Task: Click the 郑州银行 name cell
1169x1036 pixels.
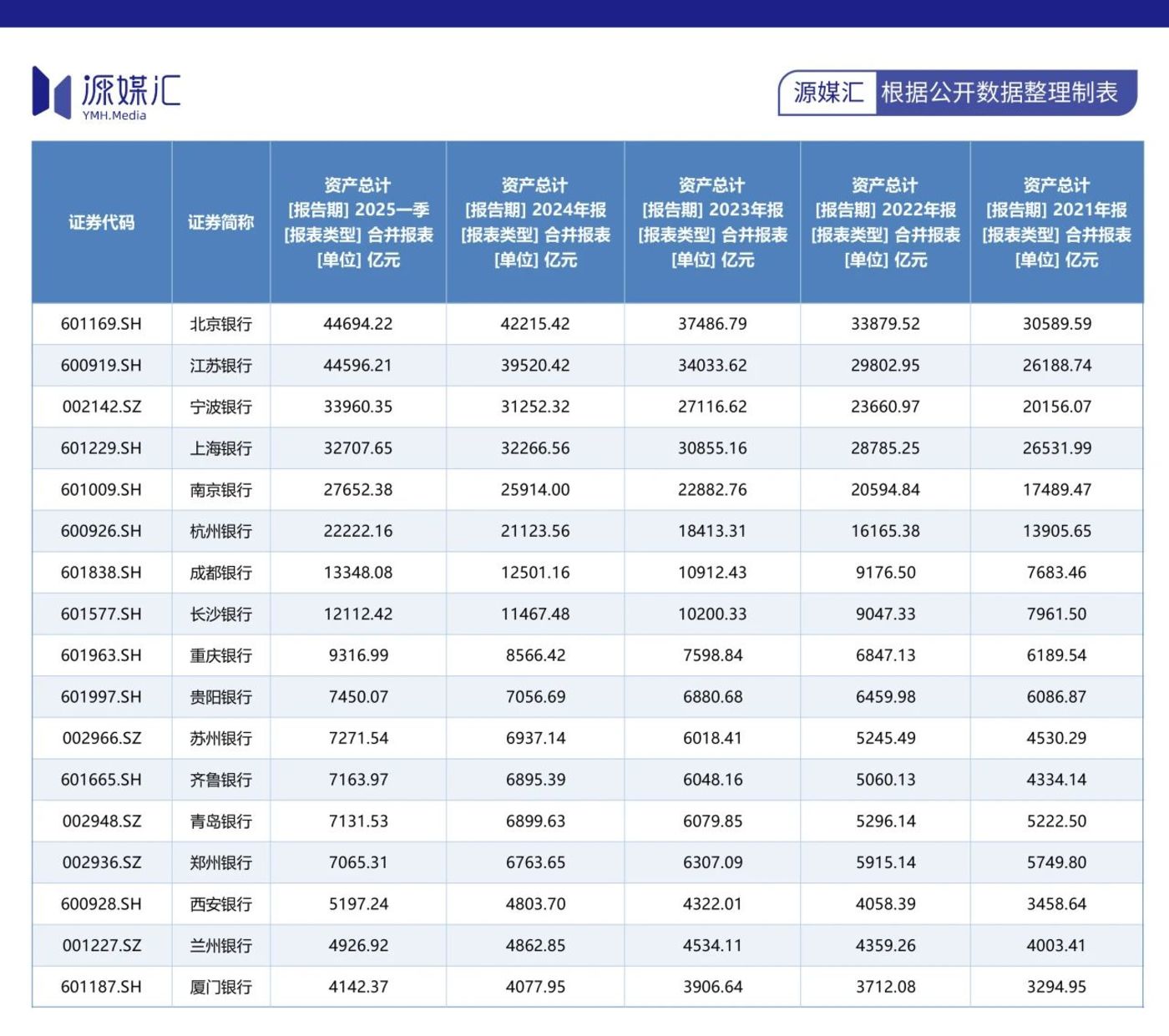Action: pos(220,862)
